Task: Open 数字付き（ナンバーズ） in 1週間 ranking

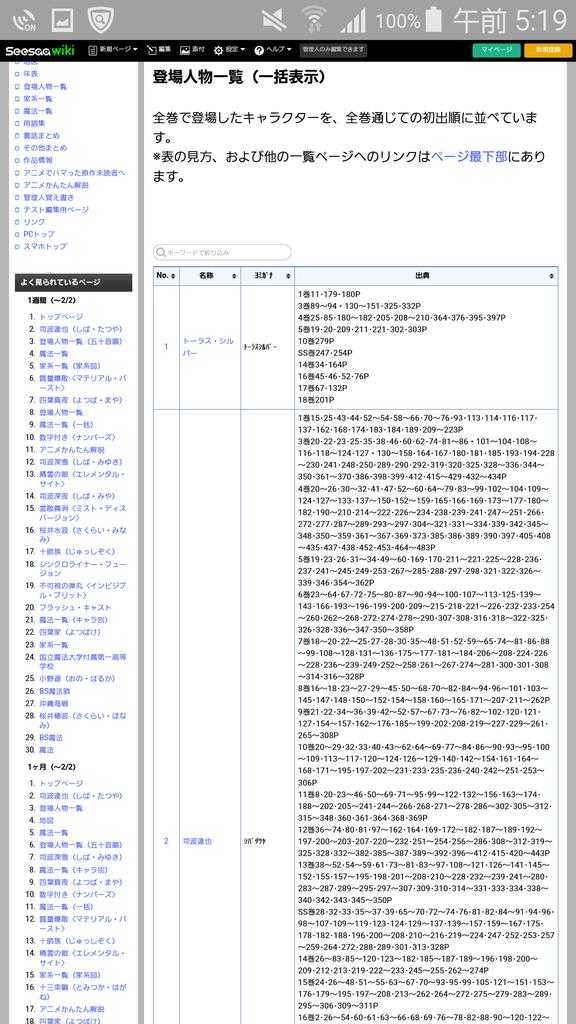Action: click(x=78, y=438)
